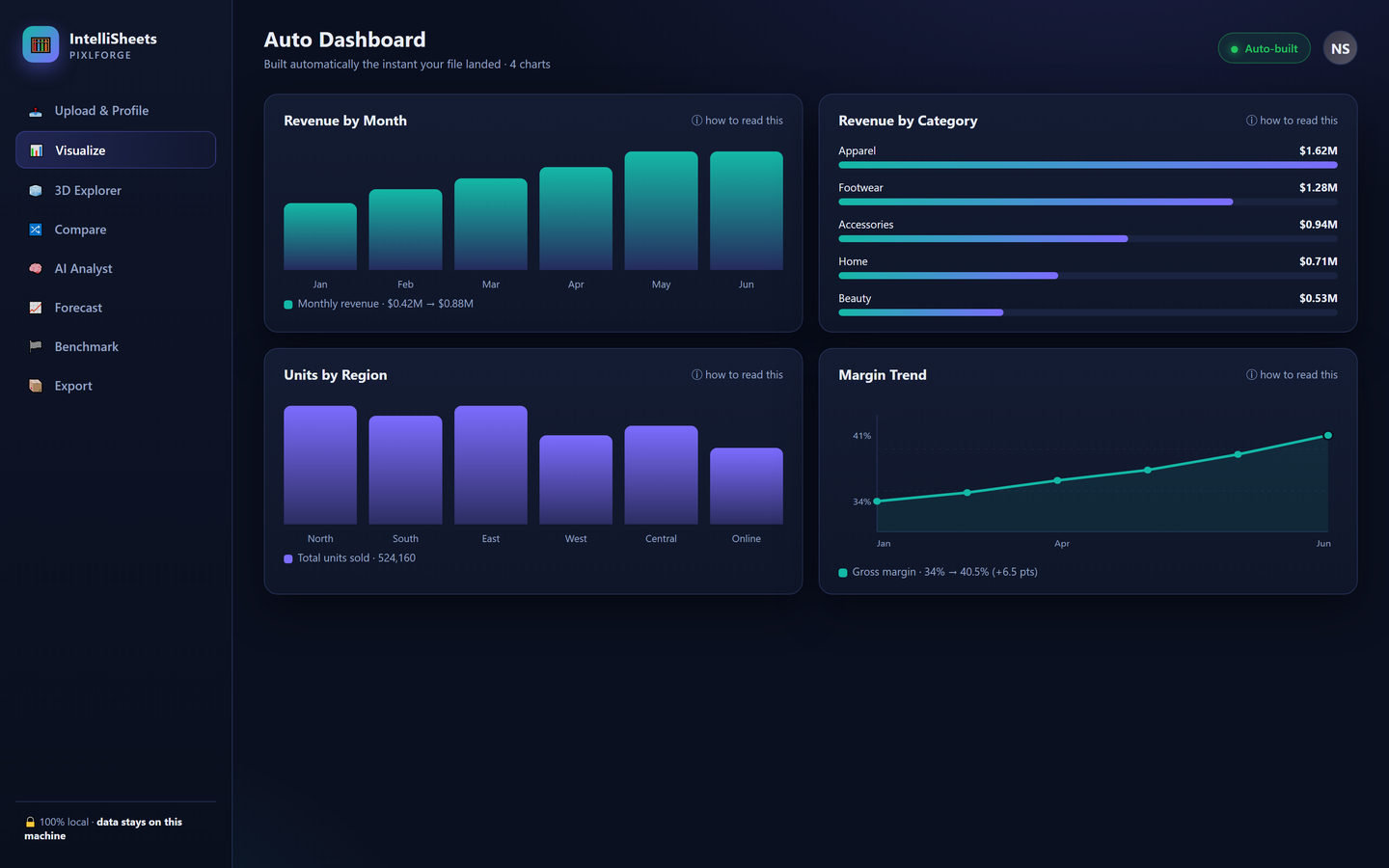The height and width of the screenshot is (868, 1389).
Task: Click the Revenue by Category title
Action: (x=908, y=121)
